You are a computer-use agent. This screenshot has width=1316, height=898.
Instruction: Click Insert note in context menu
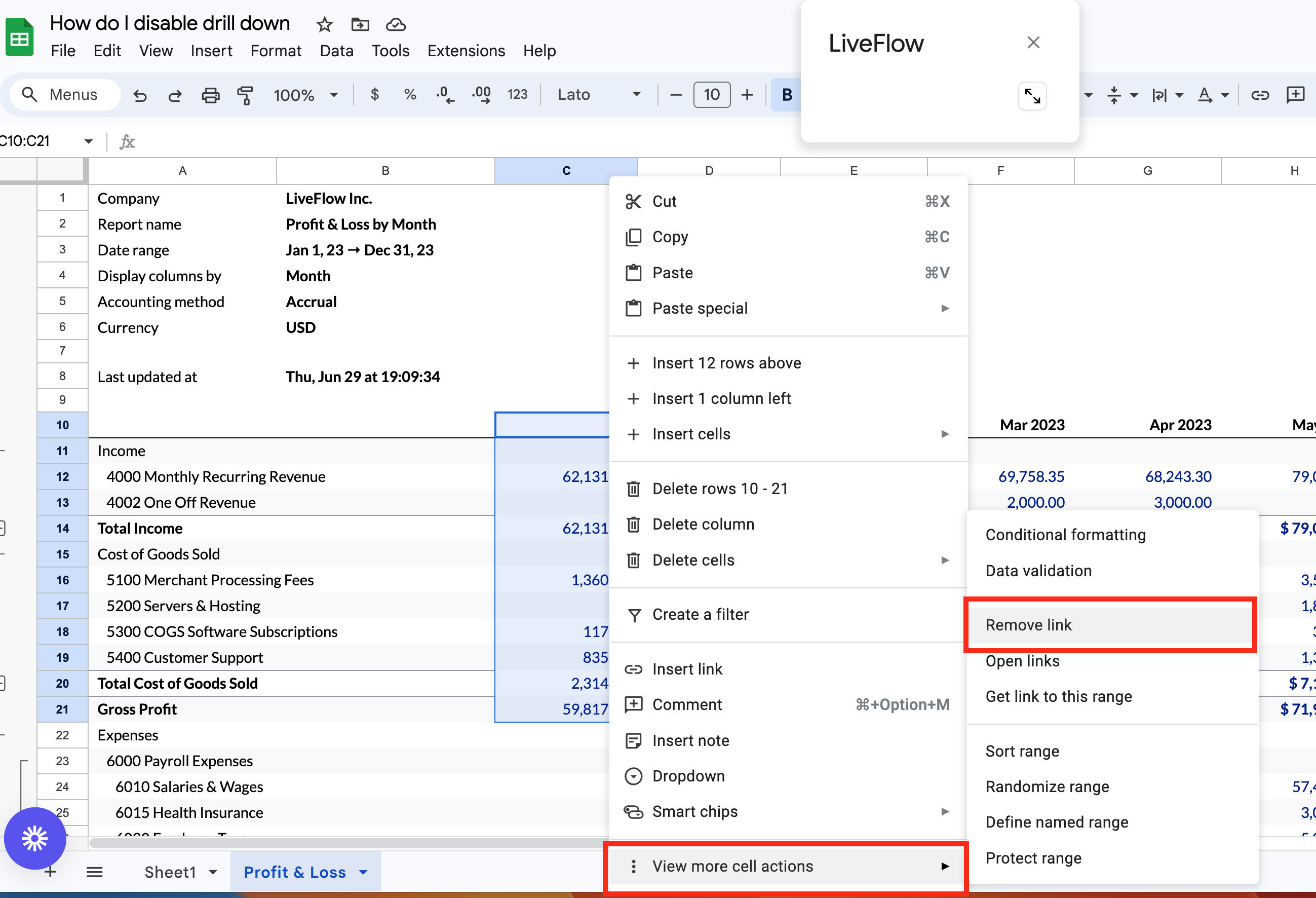click(x=788, y=740)
